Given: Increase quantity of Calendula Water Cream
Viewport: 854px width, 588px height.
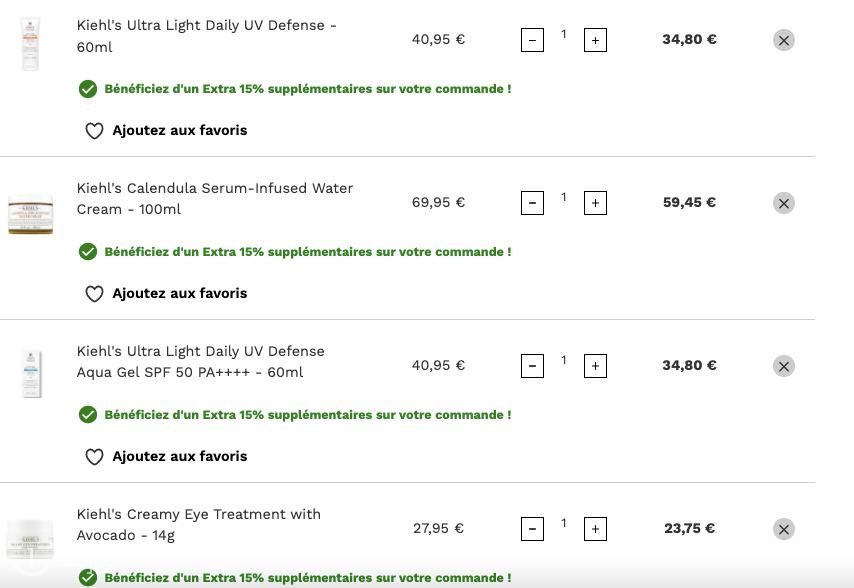Looking at the screenshot, I should pos(595,203).
